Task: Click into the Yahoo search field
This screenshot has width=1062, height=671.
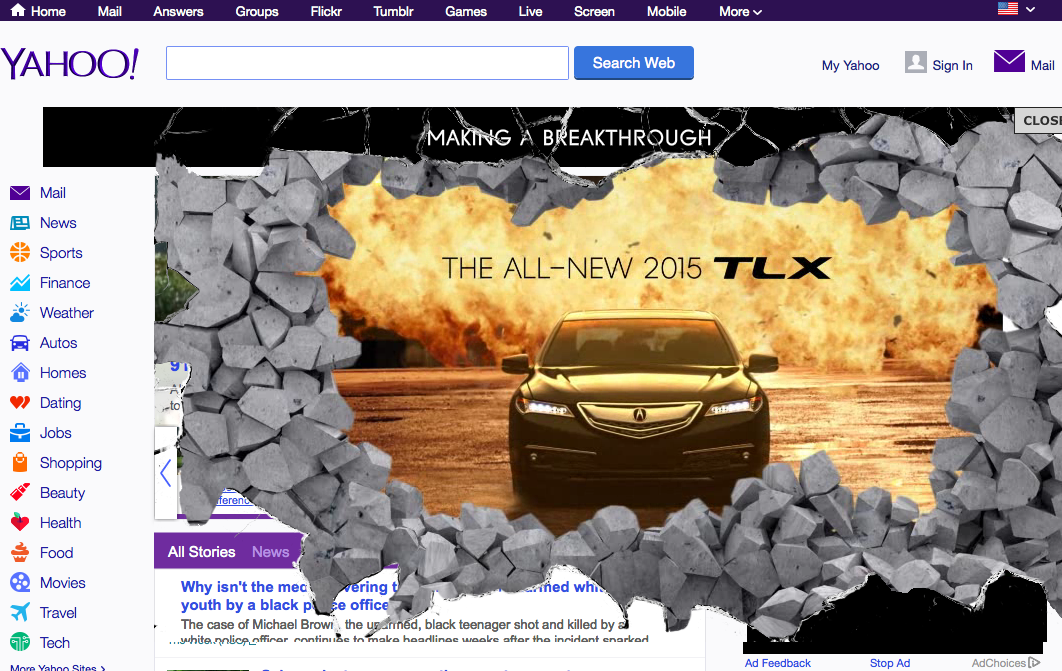Action: [367, 62]
